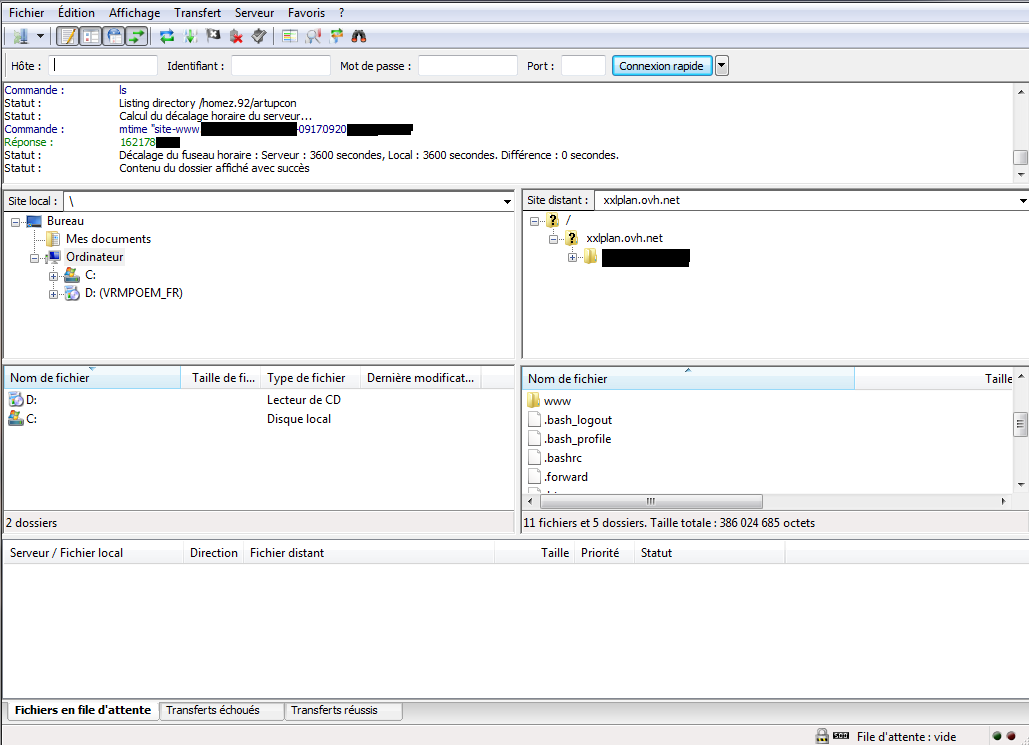Toggle the message log display

[68, 36]
